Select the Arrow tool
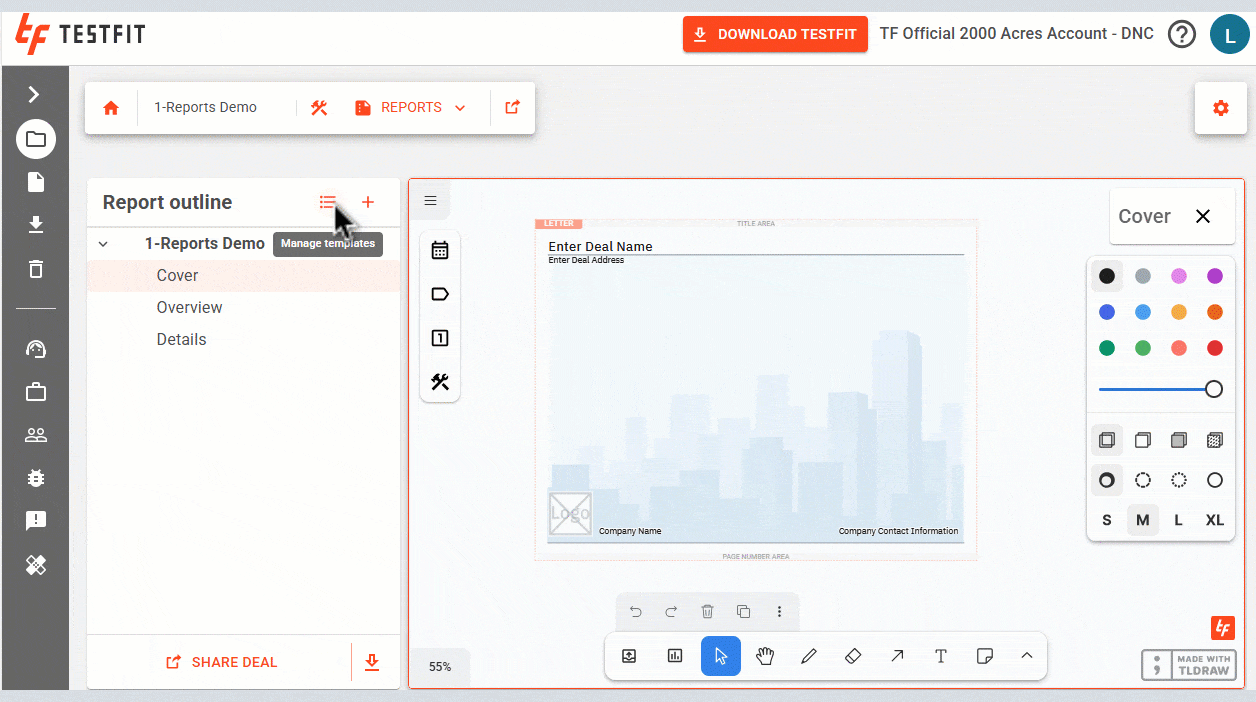The width and height of the screenshot is (1256, 702). coord(897,655)
